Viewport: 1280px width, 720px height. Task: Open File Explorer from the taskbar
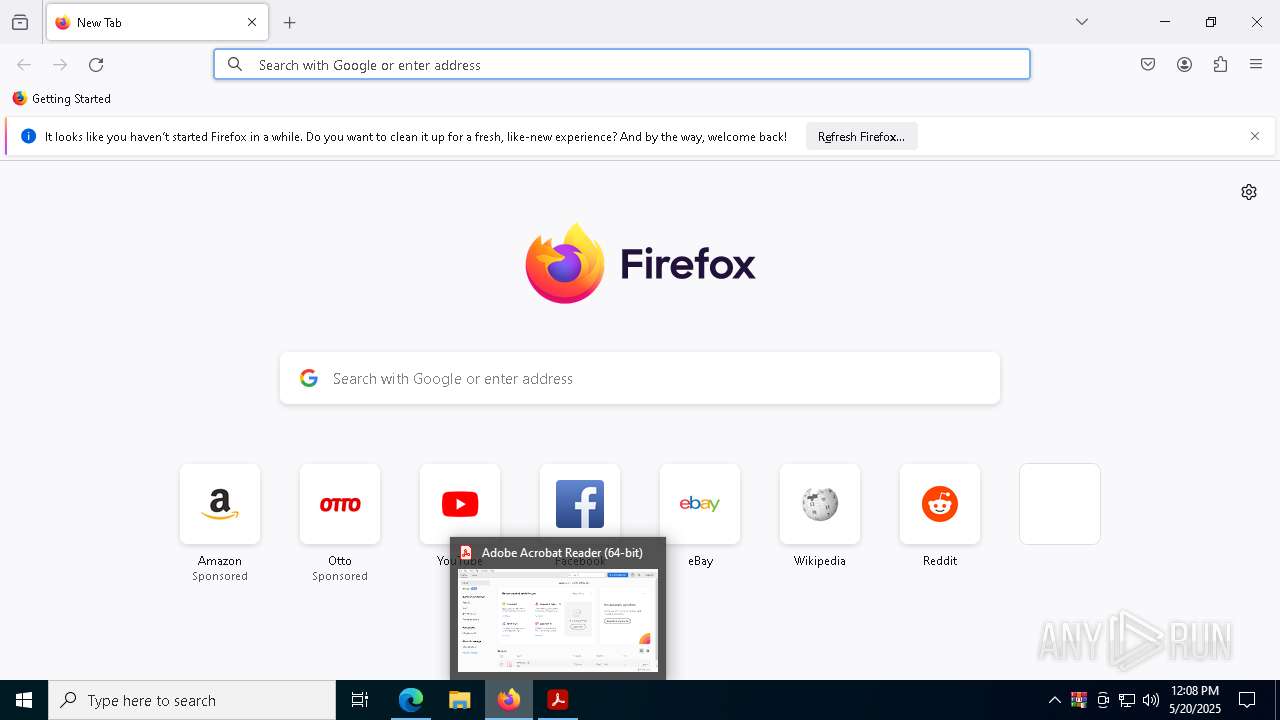point(460,700)
